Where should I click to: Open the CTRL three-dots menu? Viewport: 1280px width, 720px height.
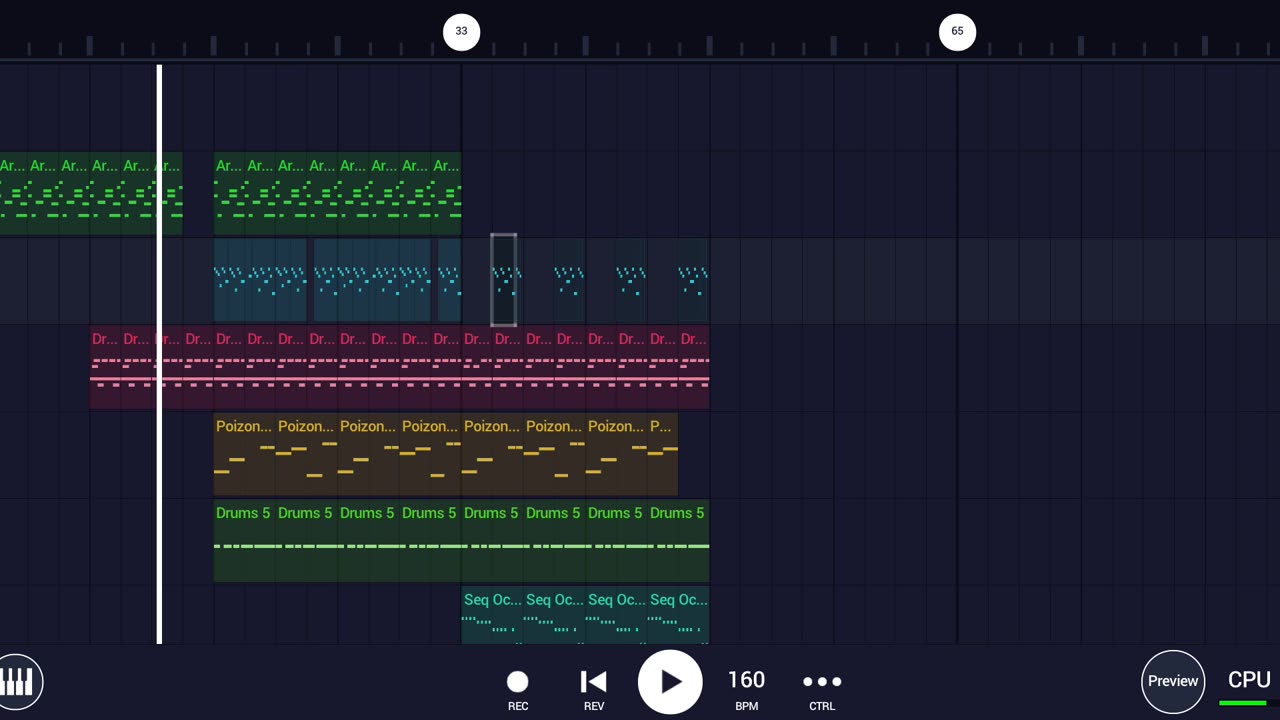click(822, 690)
